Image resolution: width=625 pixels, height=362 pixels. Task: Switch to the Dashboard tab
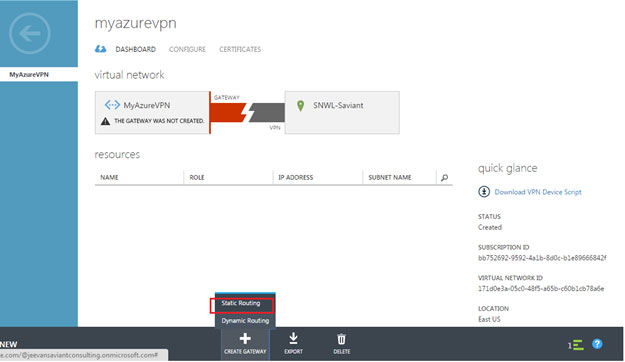tap(136, 49)
